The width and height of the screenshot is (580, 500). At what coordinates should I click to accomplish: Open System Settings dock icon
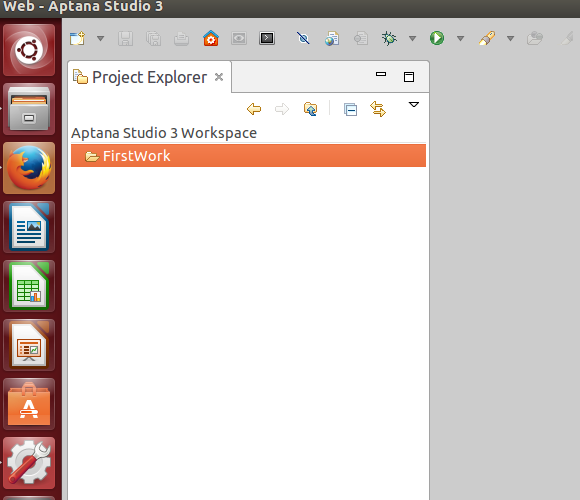click(29, 463)
